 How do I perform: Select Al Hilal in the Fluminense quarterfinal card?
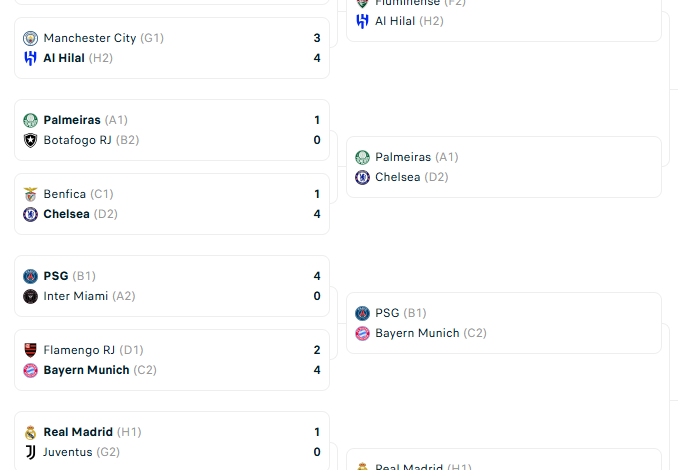[394, 21]
